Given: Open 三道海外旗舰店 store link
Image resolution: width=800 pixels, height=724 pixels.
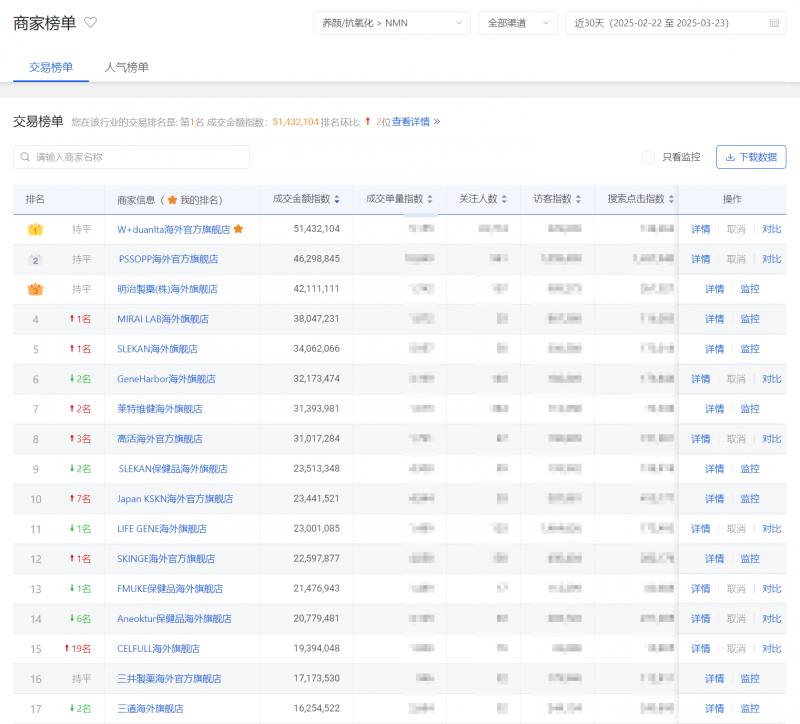Looking at the screenshot, I should [x=150, y=709].
